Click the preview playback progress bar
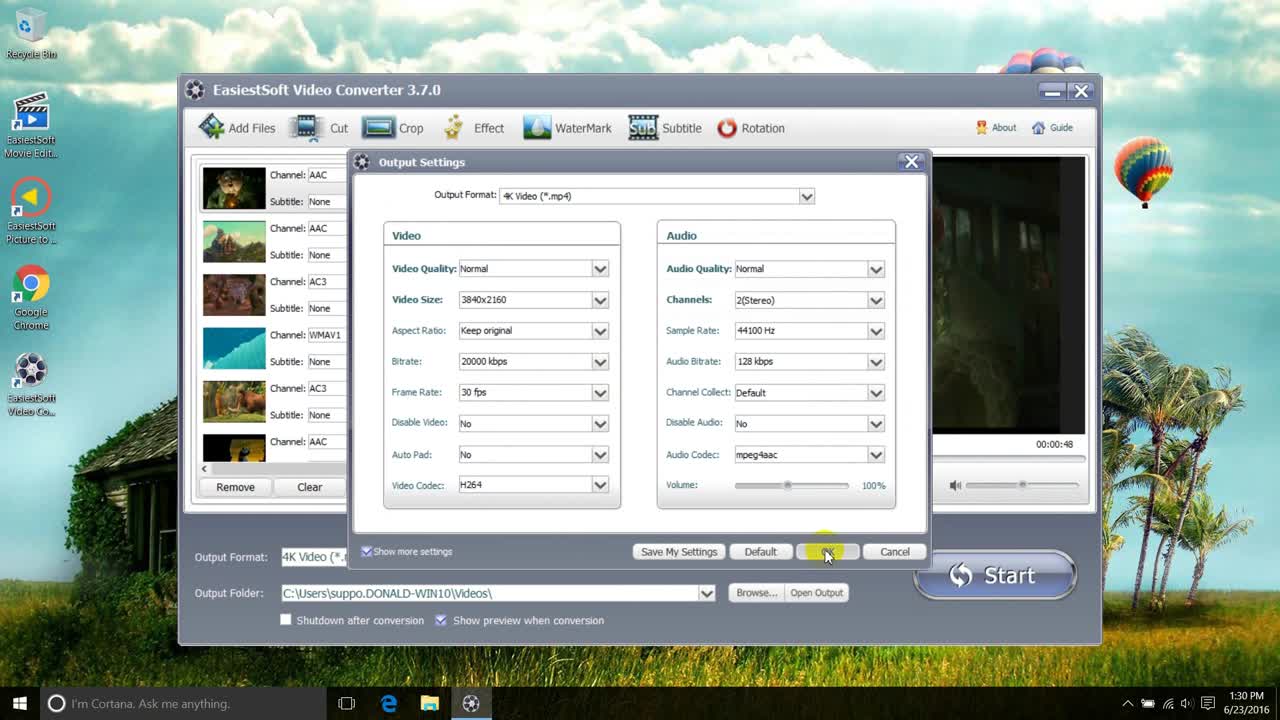The height and width of the screenshot is (720, 1280). [x=1008, y=459]
